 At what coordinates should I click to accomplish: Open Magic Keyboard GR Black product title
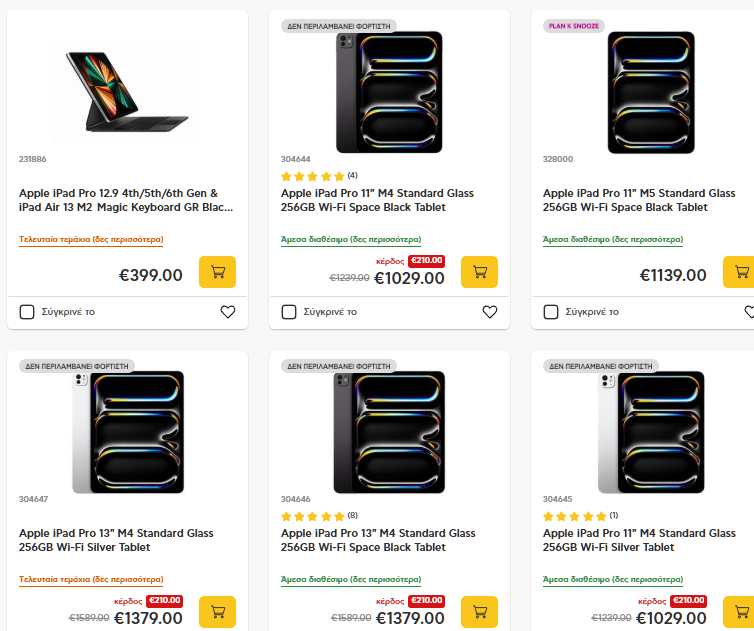pos(126,200)
